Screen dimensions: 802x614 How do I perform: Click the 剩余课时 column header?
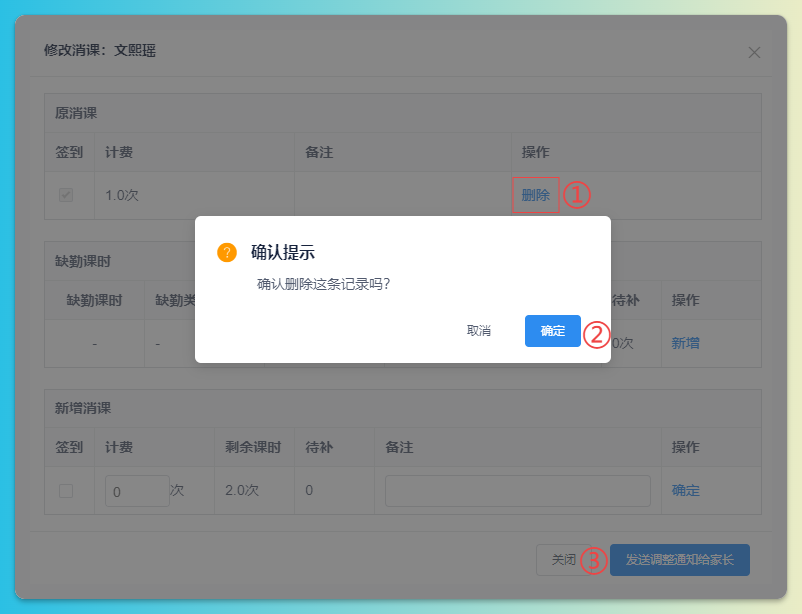pyautogui.click(x=253, y=447)
